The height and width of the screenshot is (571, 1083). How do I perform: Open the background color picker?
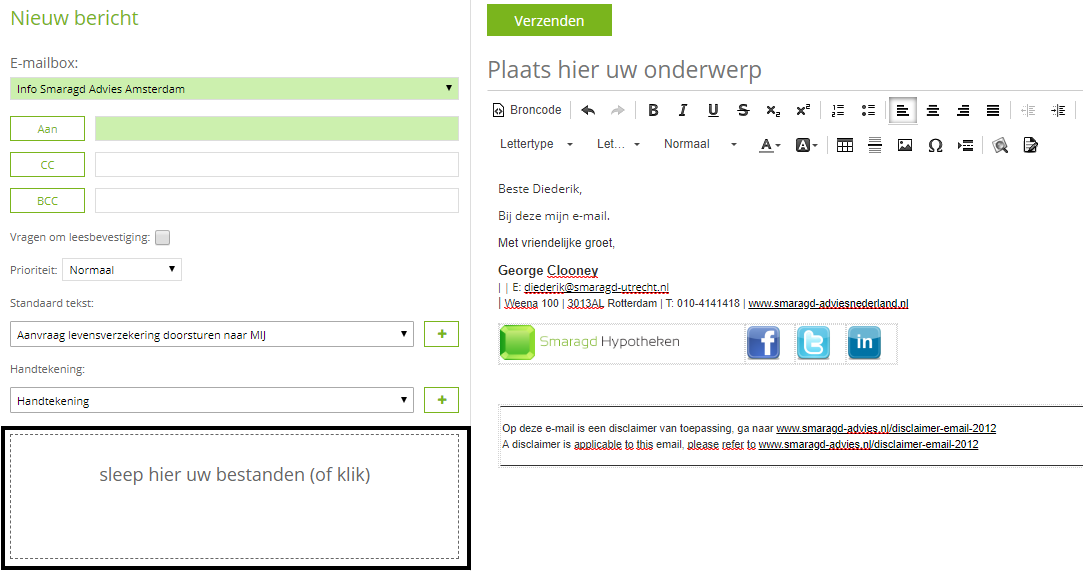[806, 145]
